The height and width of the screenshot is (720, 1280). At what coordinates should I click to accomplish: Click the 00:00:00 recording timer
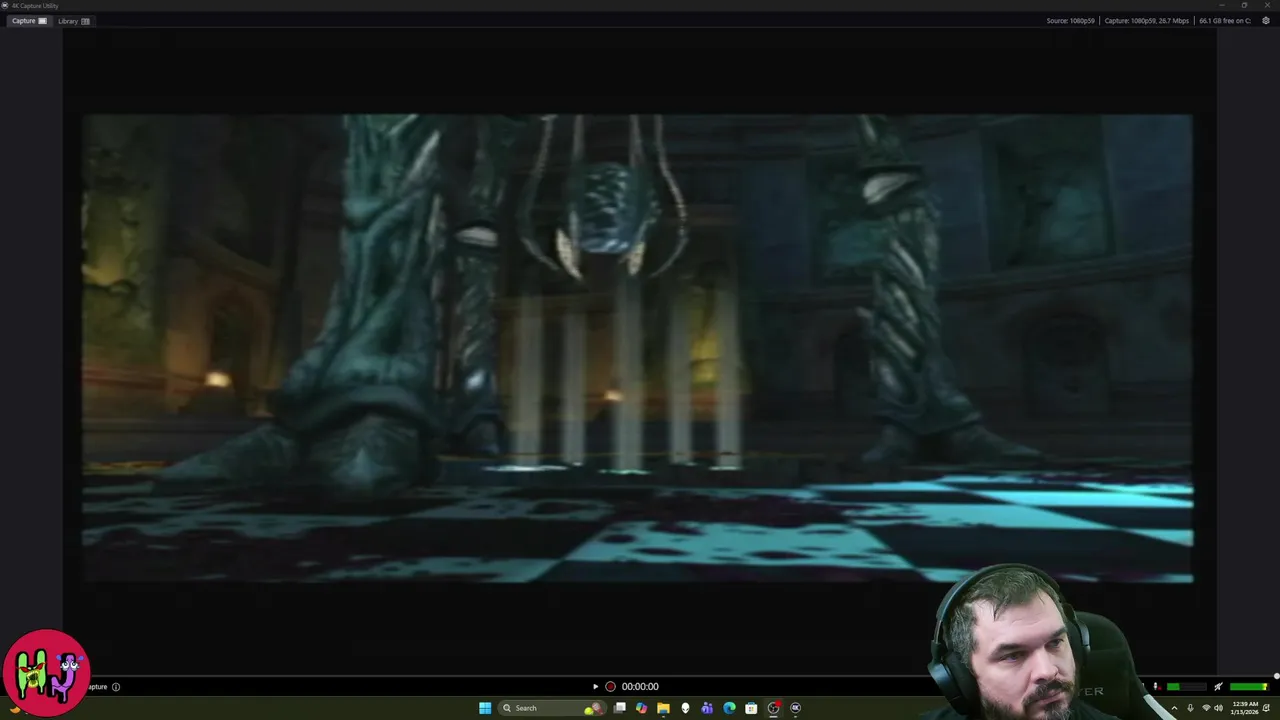click(x=640, y=686)
